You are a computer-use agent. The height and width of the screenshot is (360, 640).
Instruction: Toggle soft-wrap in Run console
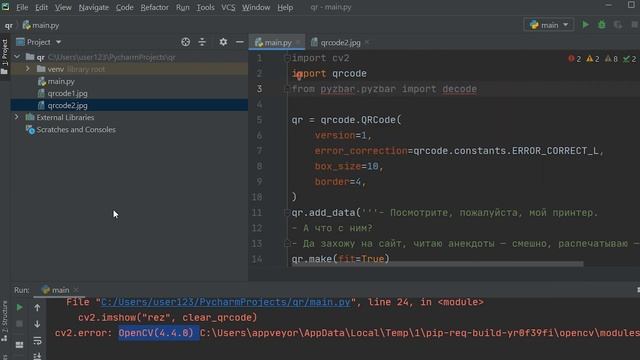point(37,341)
